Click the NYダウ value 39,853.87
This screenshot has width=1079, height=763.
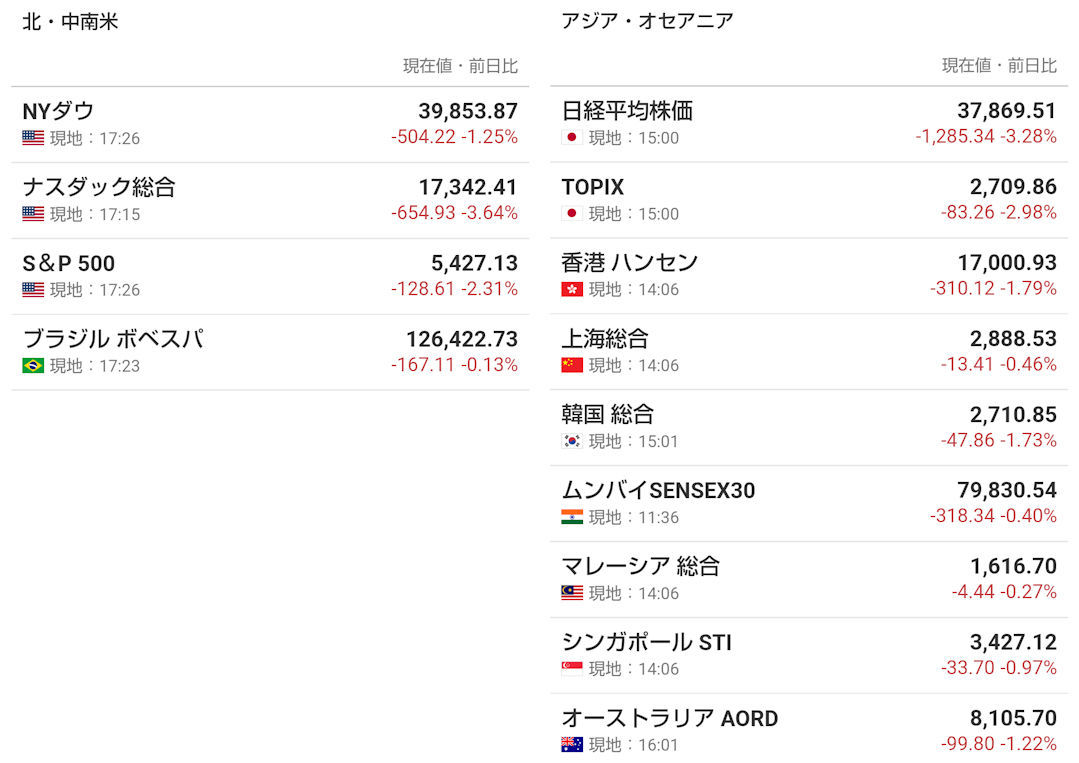(x=467, y=111)
